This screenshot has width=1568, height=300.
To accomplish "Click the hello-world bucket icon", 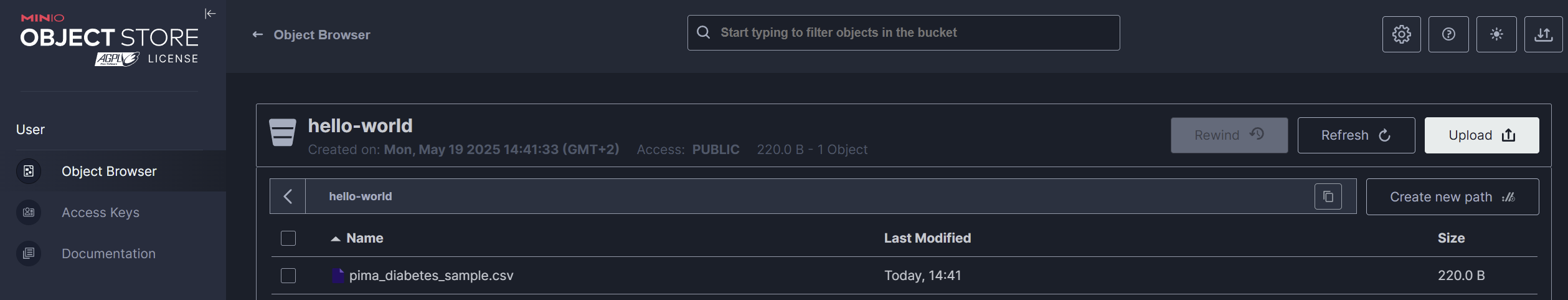I will pos(282,132).
